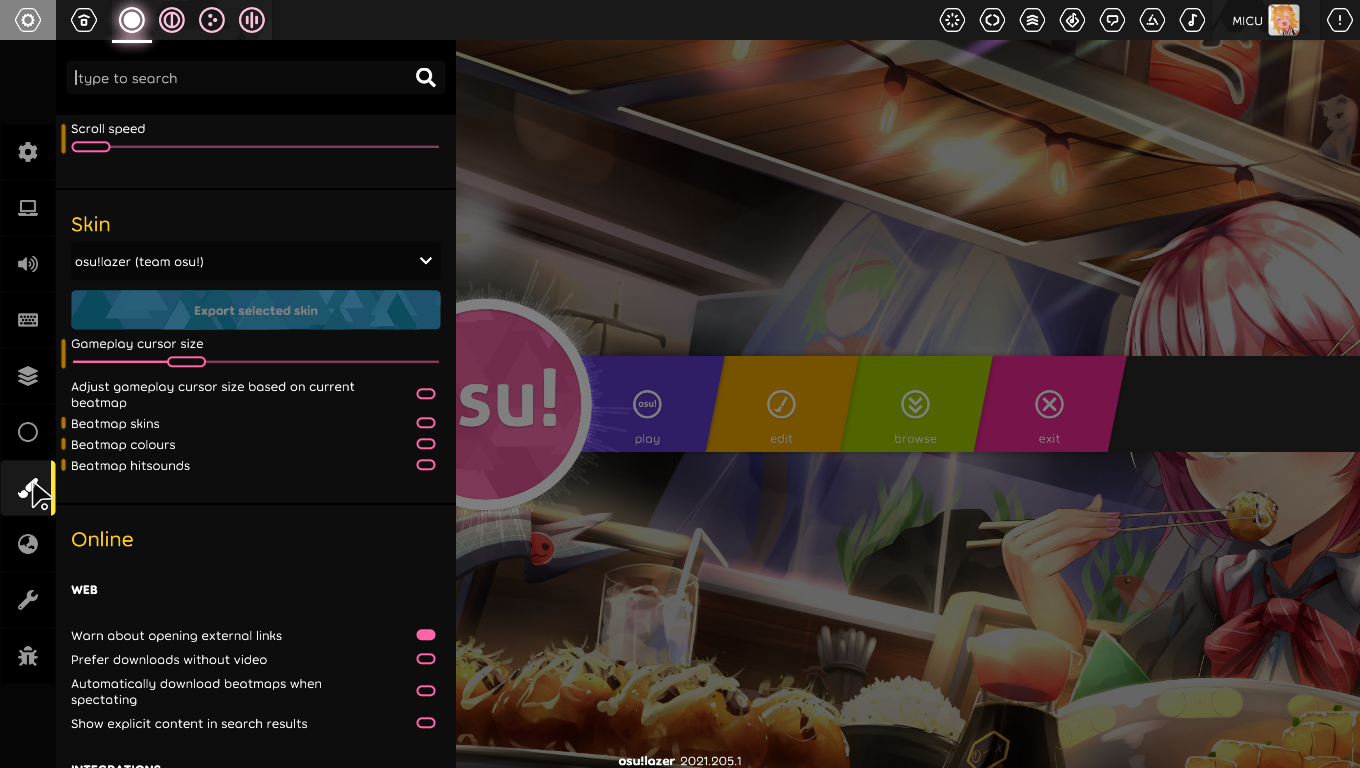Viewport: 1360px width, 768px height.
Task: Jump to Maintenance settings wrench icon
Action: pos(28,600)
